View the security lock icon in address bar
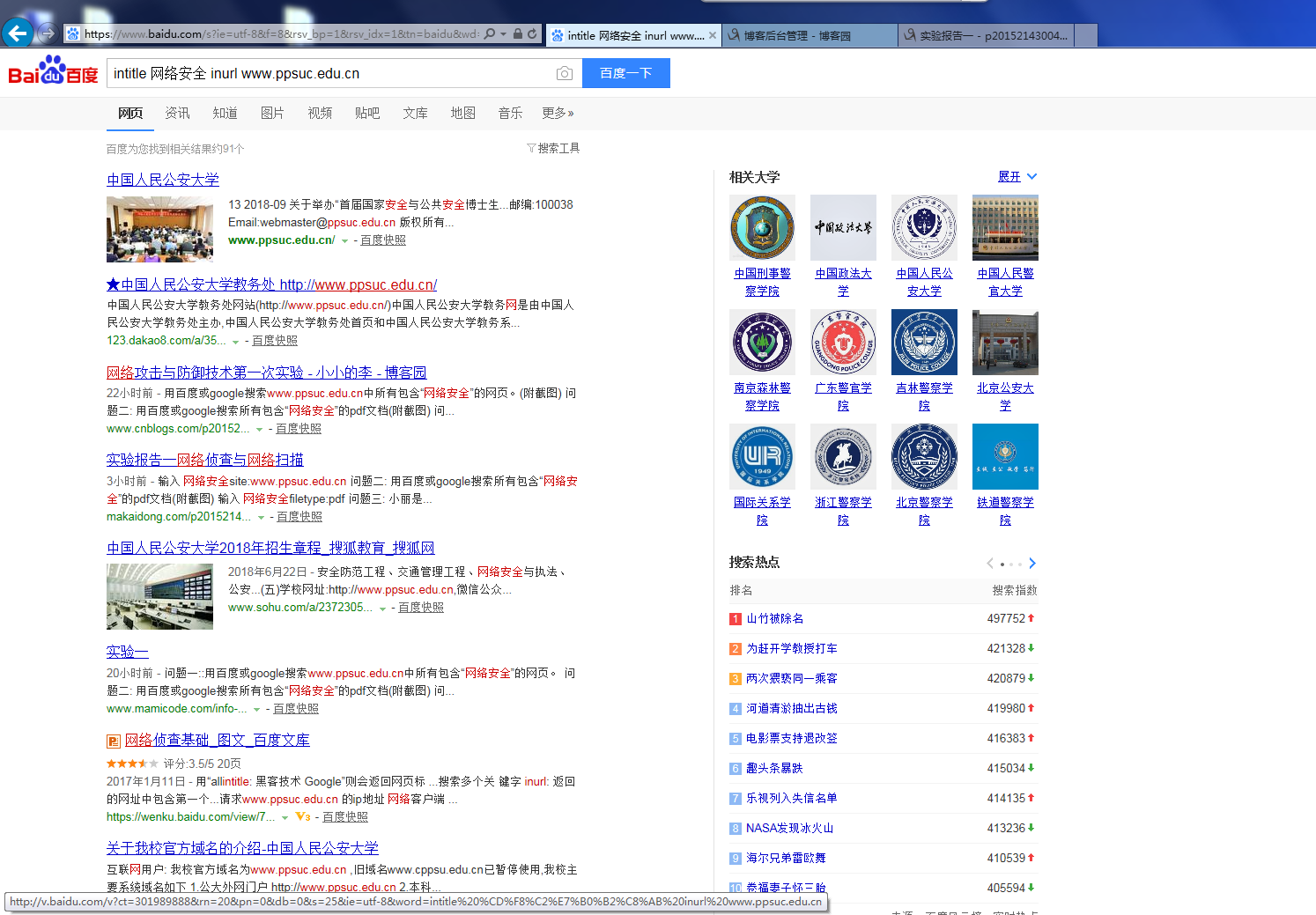1316x915 pixels. coord(518,34)
